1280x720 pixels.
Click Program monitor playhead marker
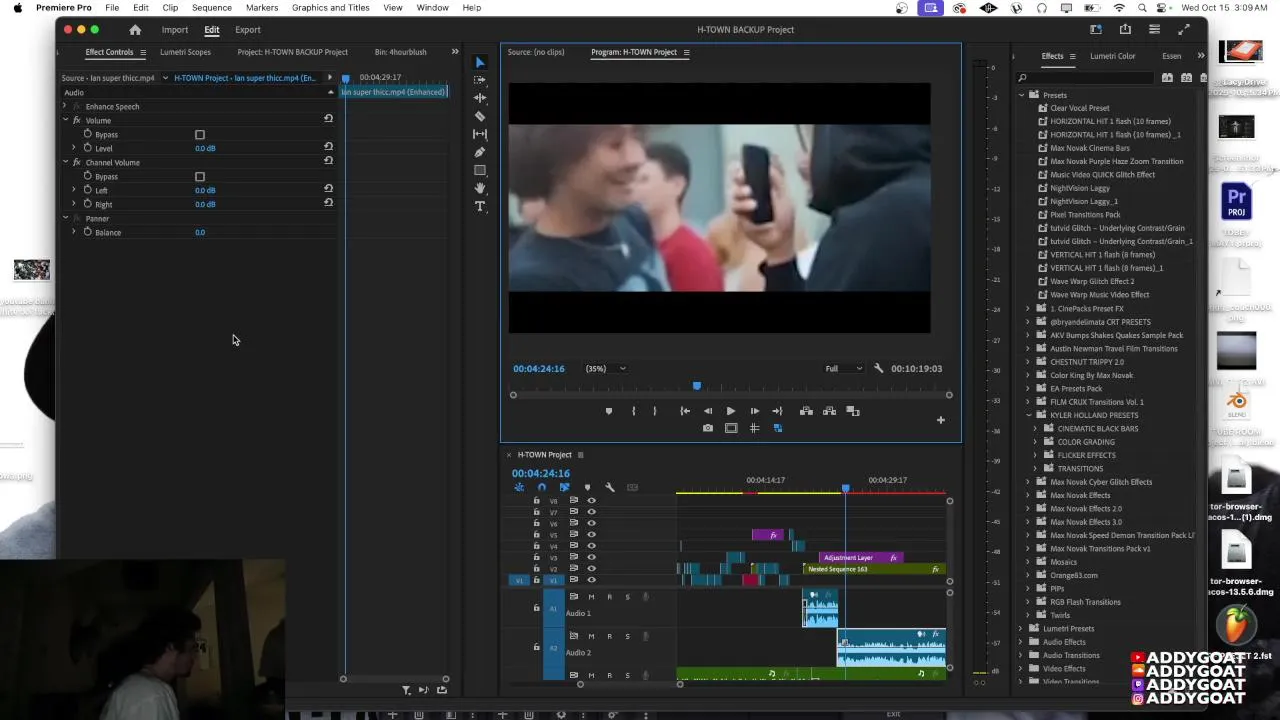697,386
